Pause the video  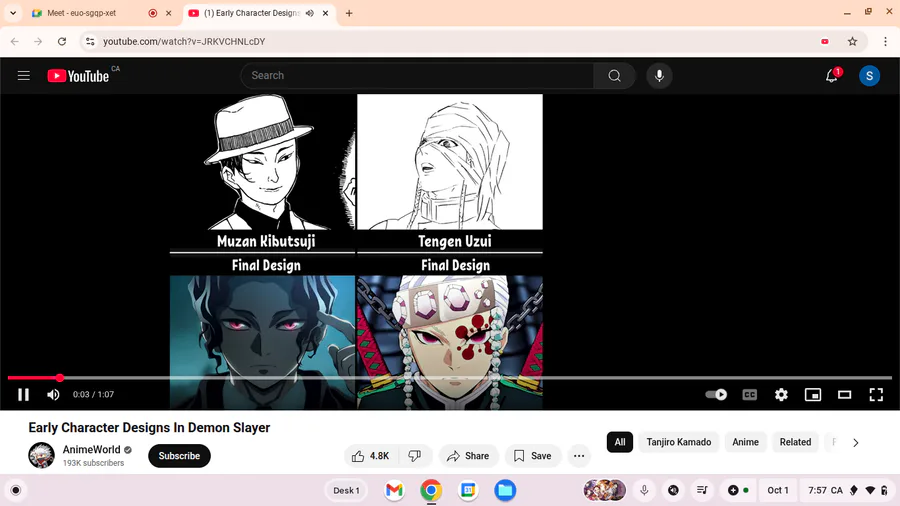pos(24,395)
